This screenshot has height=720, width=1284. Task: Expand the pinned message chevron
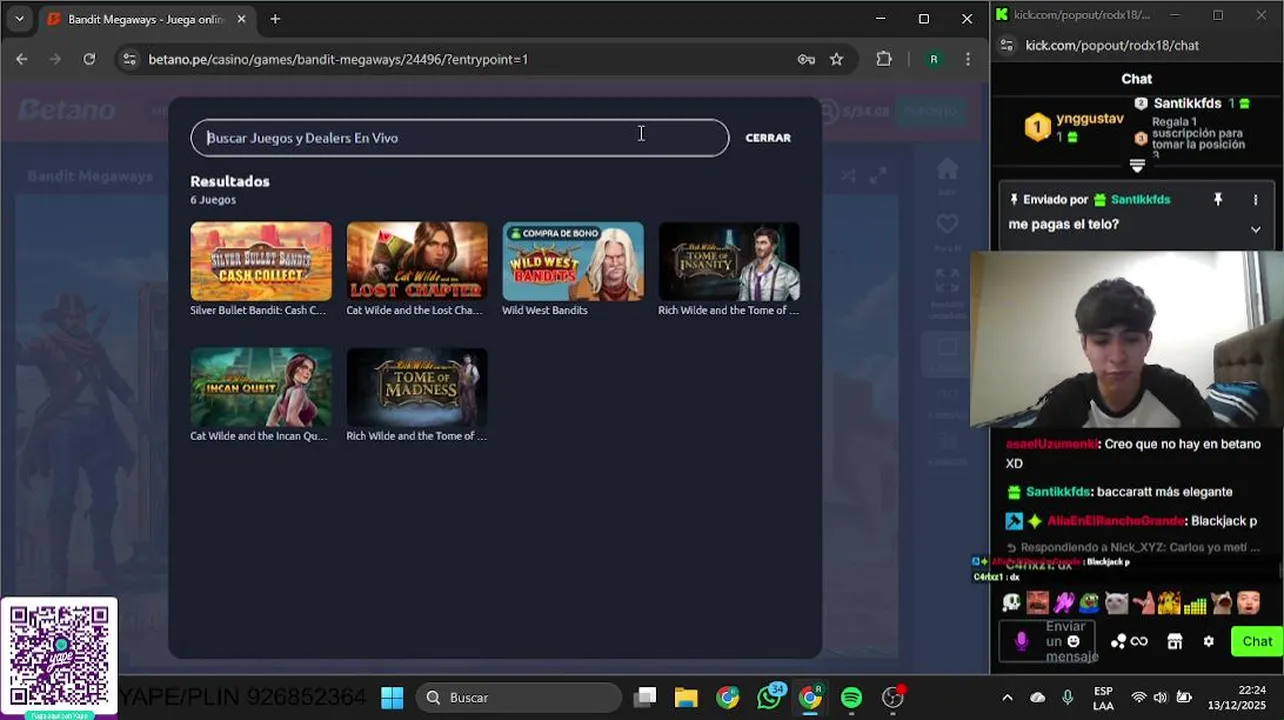(x=1255, y=229)
